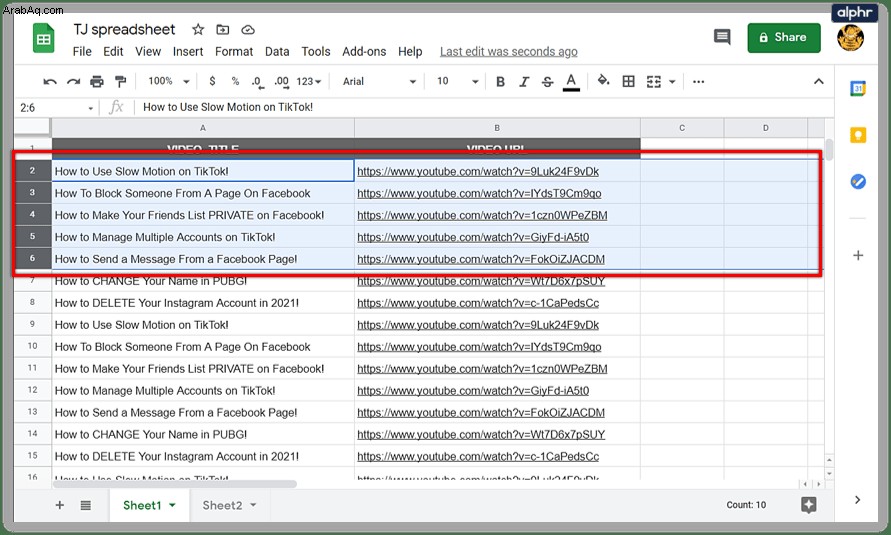Collapse the menus with the up chevron

818,81
